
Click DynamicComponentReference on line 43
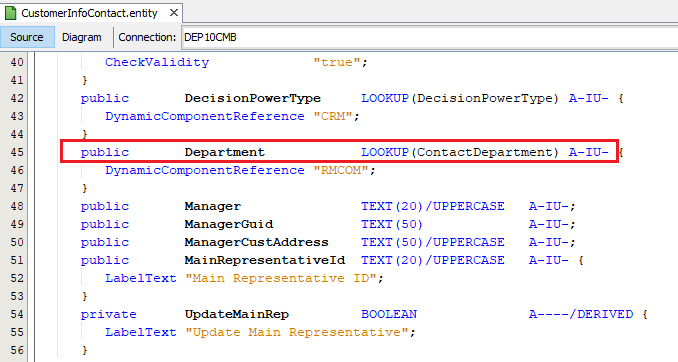[205, 116]
